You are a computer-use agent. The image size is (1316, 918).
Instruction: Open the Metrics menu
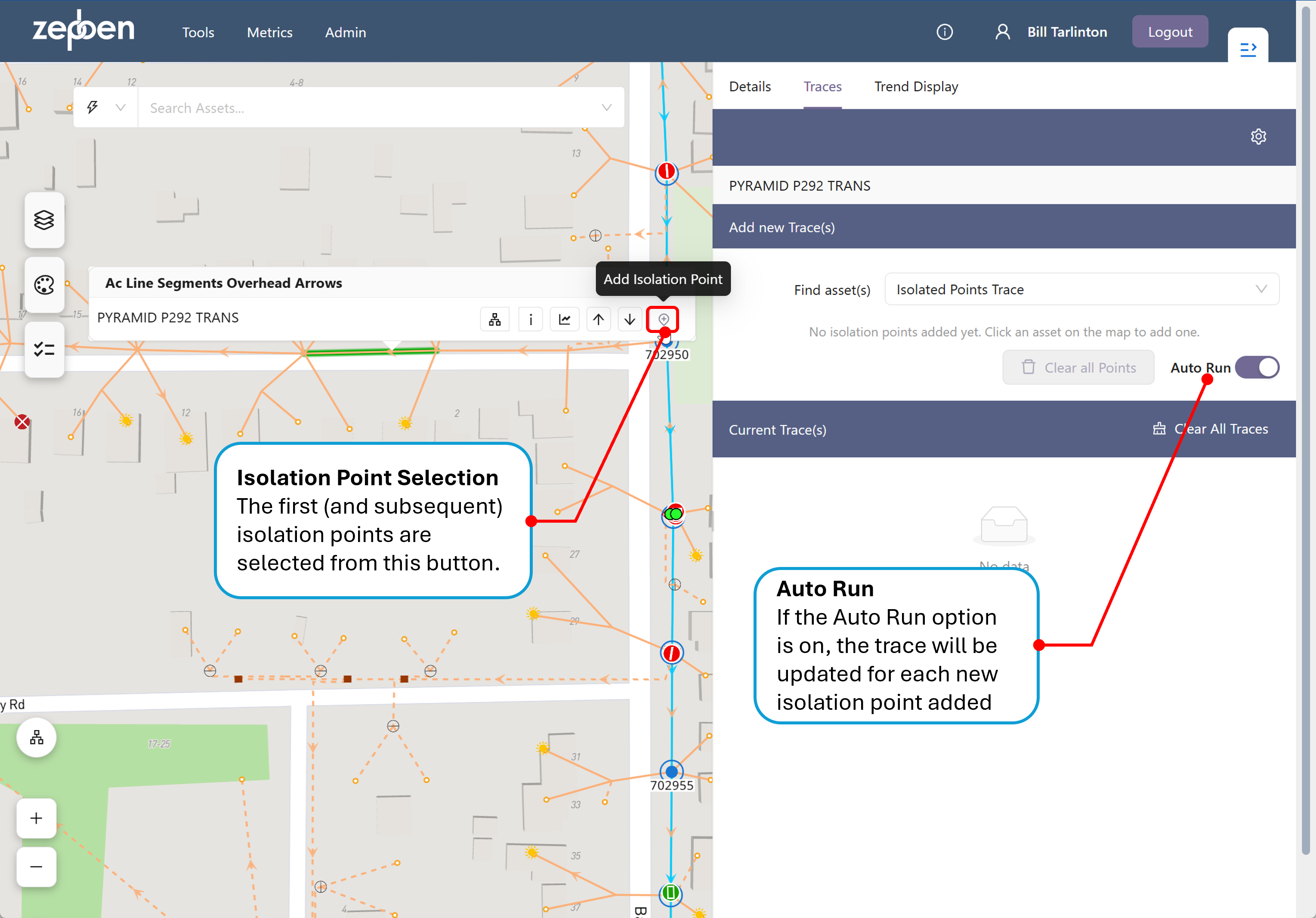click(x=269, y=33)
